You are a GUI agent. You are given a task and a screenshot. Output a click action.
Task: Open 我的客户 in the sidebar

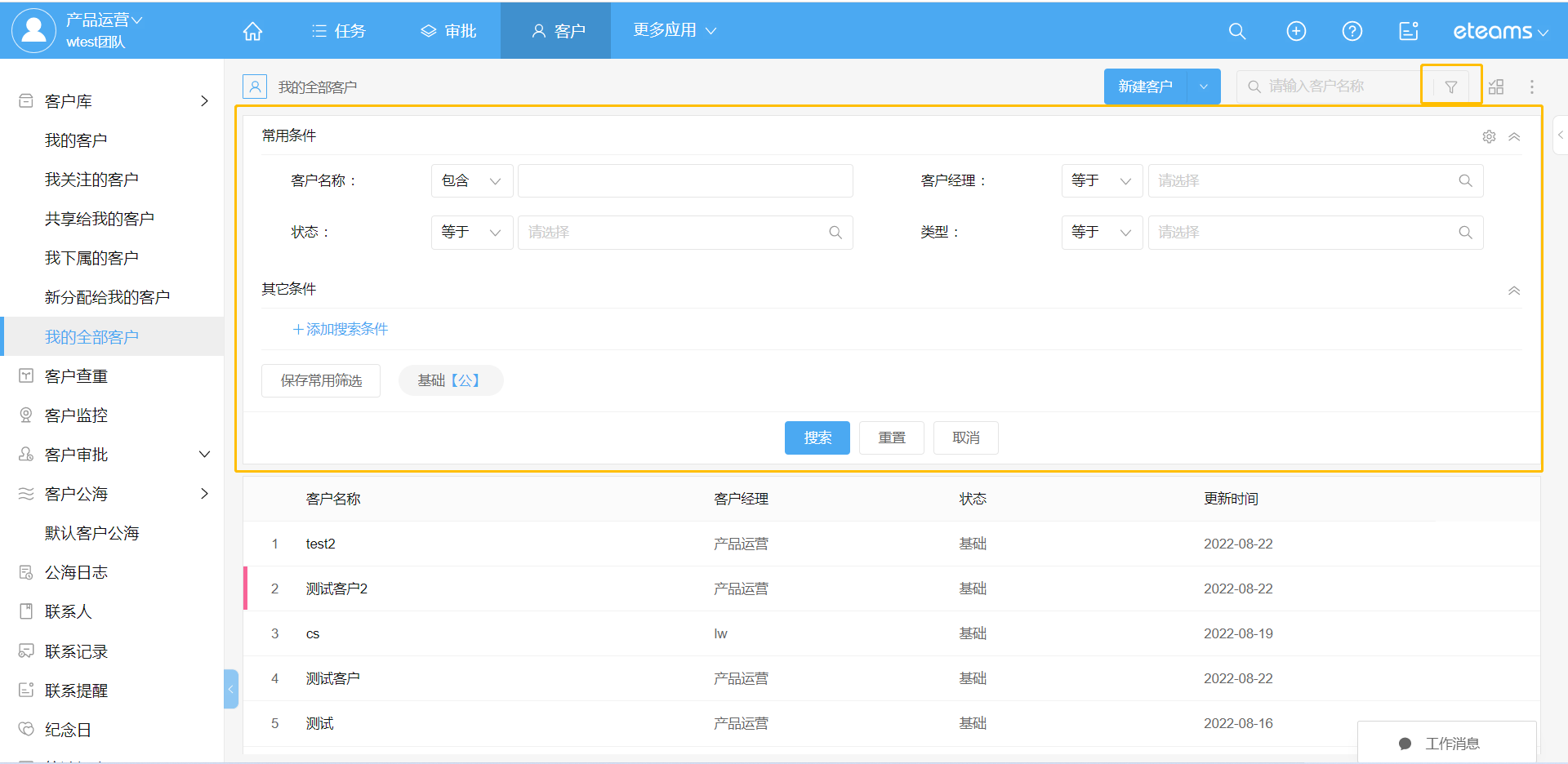(76, 140)
